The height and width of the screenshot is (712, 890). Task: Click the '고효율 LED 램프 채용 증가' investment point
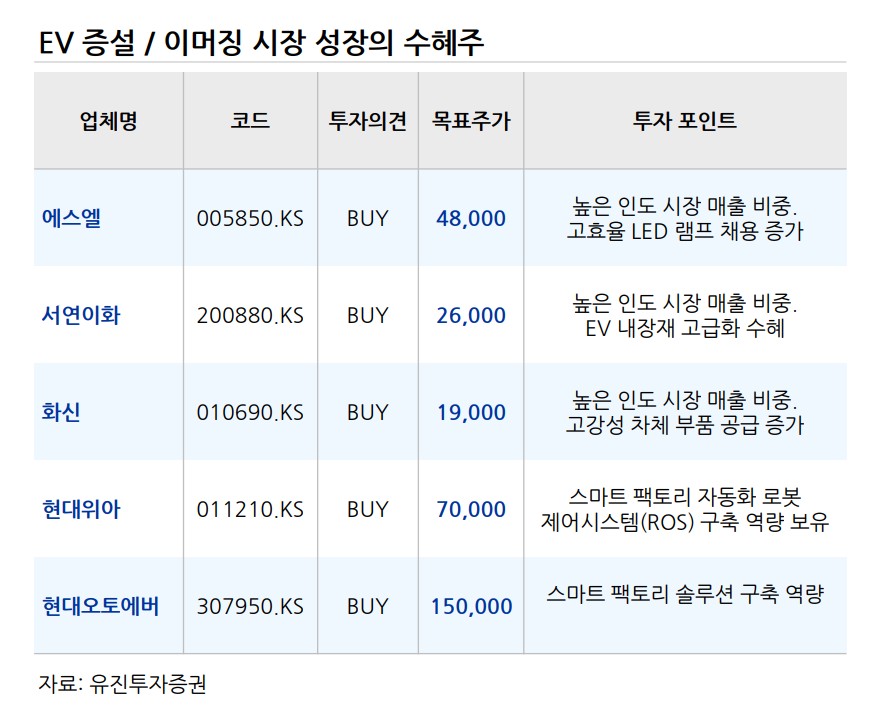tap(685, 232)
